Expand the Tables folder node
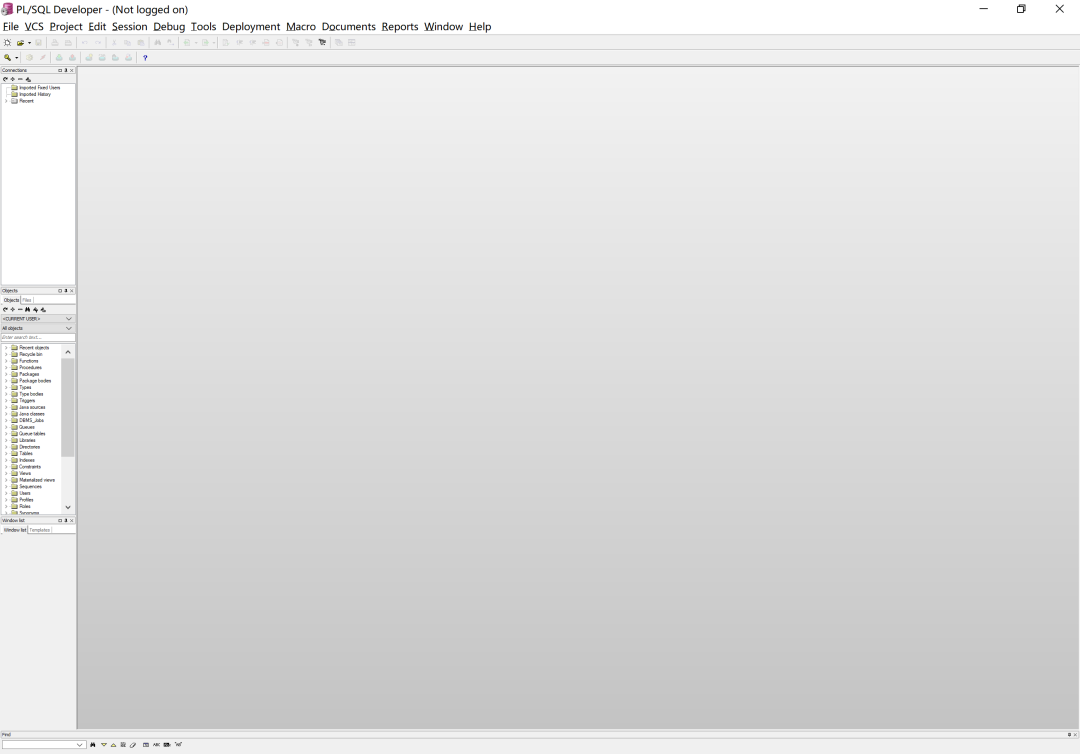1080x754 pixels. pos(6,454)
